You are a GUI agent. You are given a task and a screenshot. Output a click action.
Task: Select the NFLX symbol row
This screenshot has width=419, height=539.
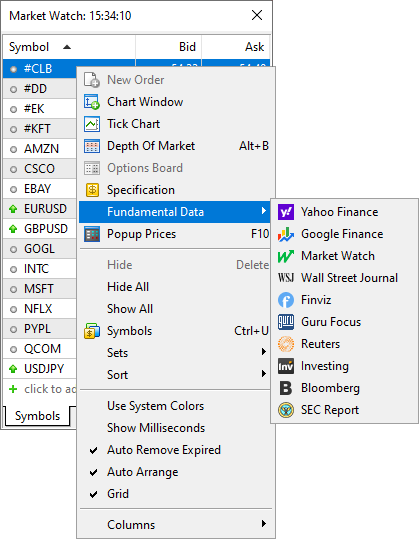tap(40, 309)
